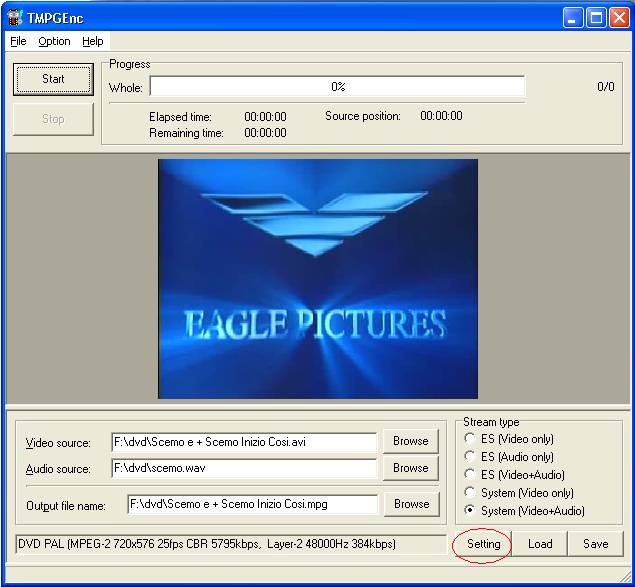Click the Source position value
635x587 pixels.
pos(441,116)
